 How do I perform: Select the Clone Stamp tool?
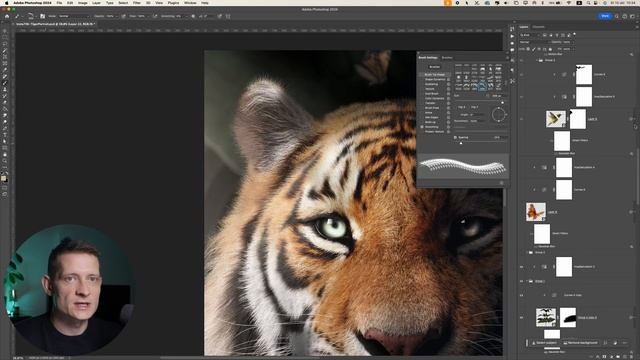point(5,89)
